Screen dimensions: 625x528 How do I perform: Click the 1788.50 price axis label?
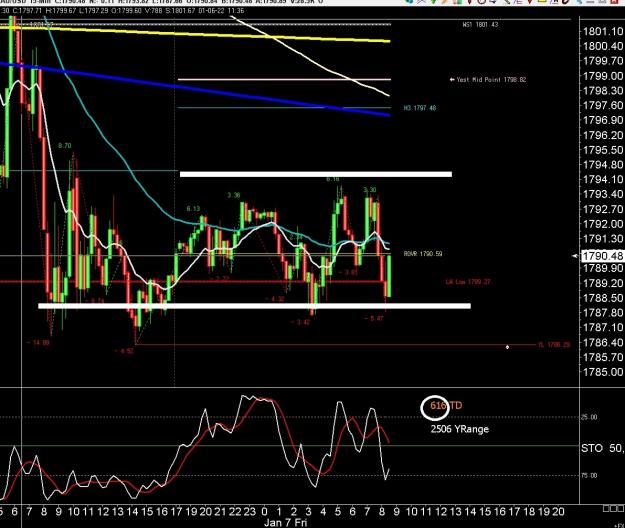tap(603, 298)
